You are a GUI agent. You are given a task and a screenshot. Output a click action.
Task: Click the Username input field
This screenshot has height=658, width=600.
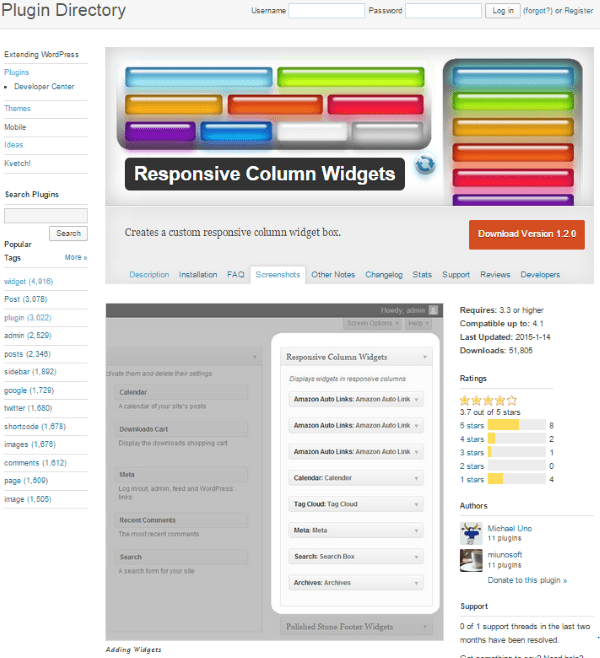click(x=325, y=11)
